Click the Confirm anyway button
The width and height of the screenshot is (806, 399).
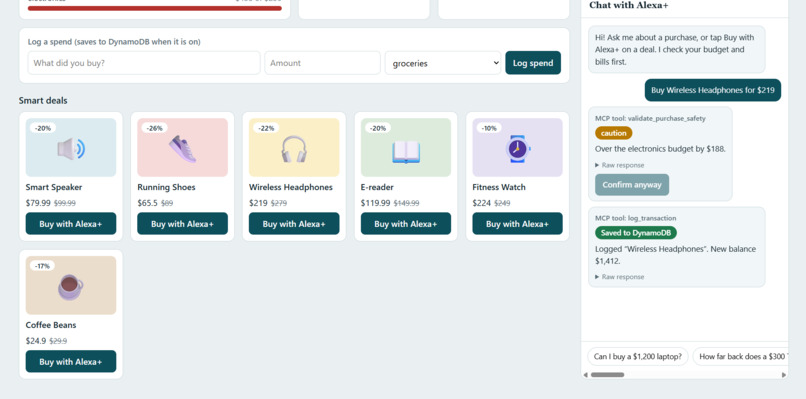pyautogui.click(x=632, y=185)
